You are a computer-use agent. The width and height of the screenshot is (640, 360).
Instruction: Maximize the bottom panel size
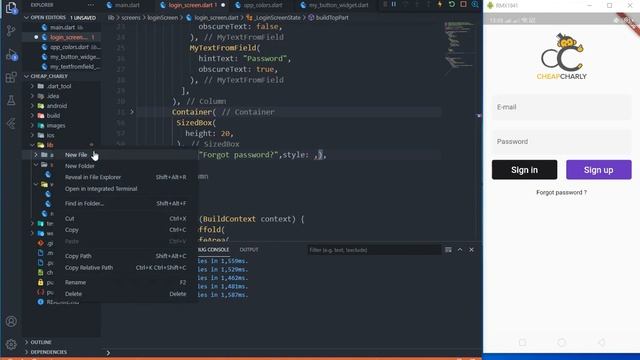[x=460, y=250]
